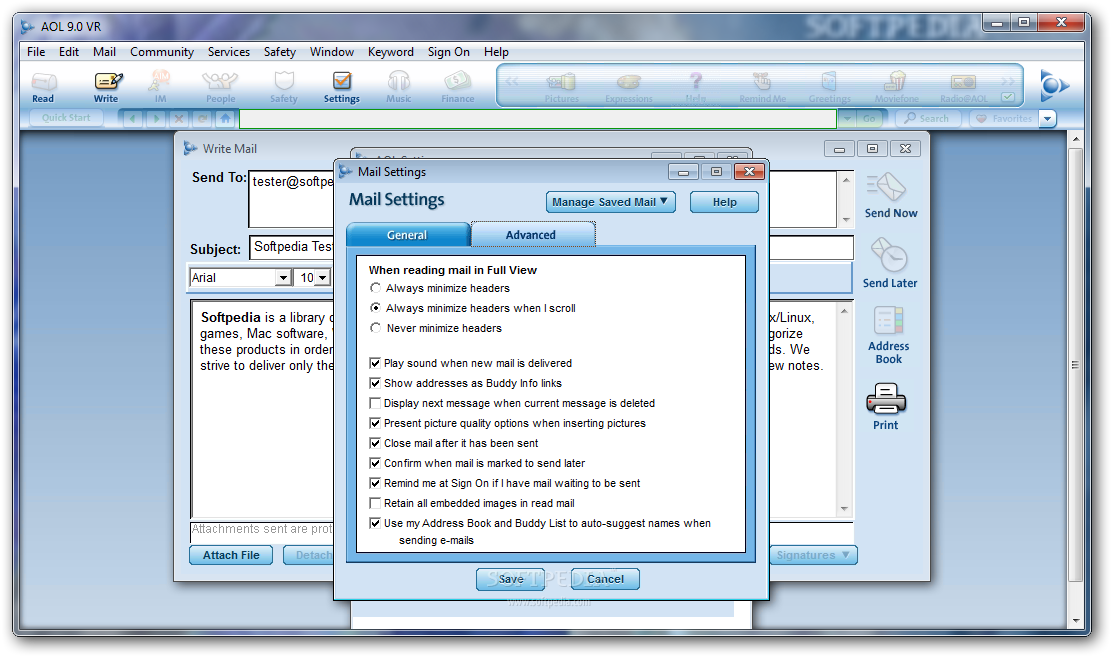Click the Quick Start button
Viewport: 1112px width, 657px height.
(x=66, y=118)
